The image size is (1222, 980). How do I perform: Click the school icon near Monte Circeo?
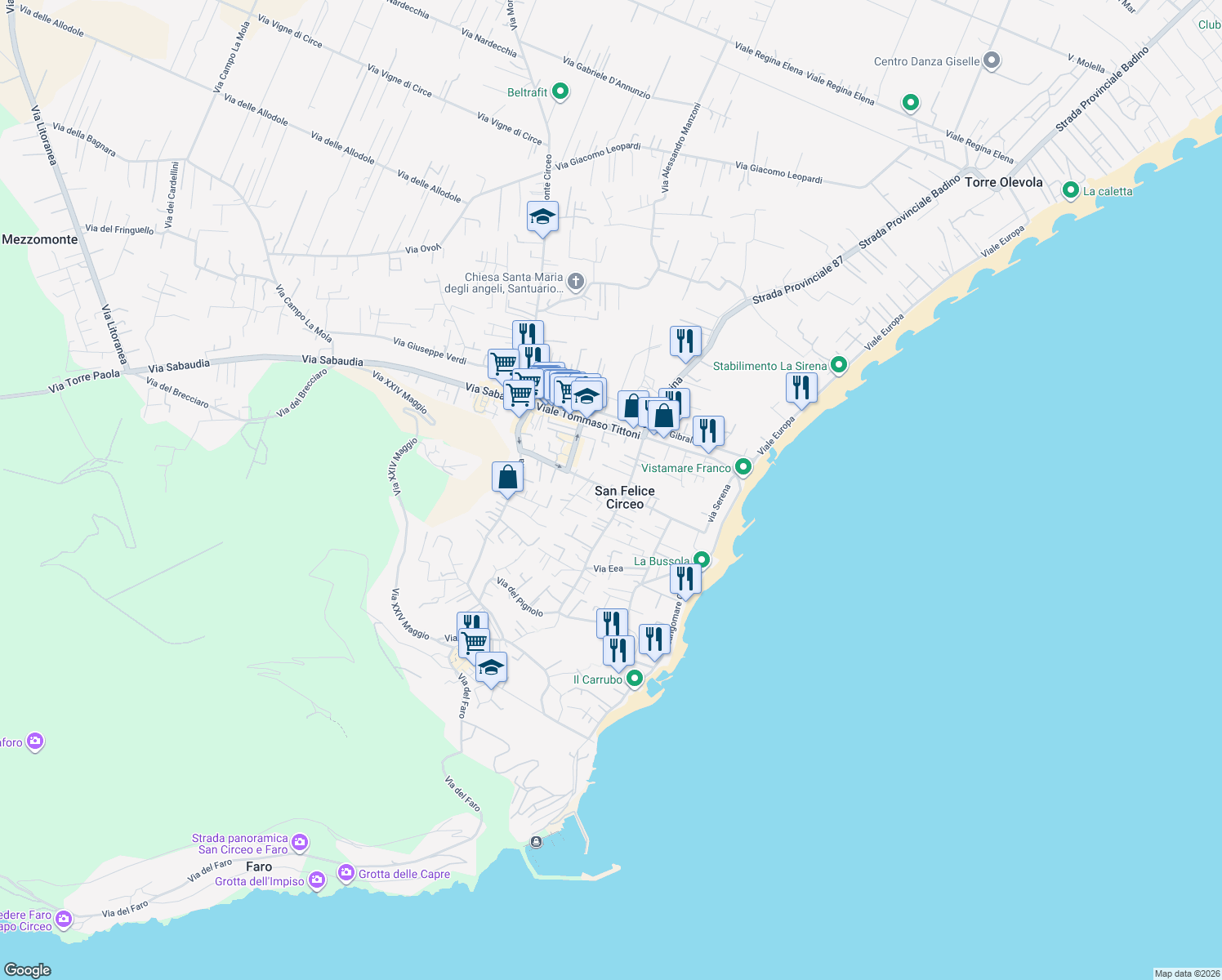[x=542, y=216]
